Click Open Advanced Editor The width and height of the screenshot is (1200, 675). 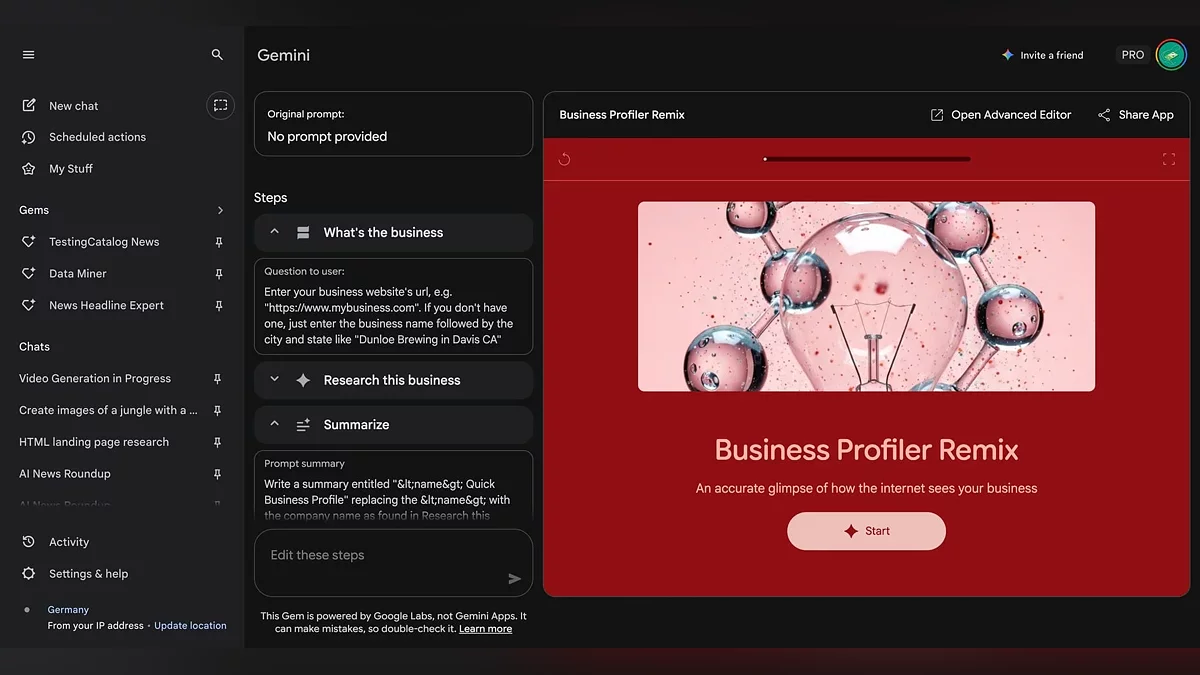1000,115
